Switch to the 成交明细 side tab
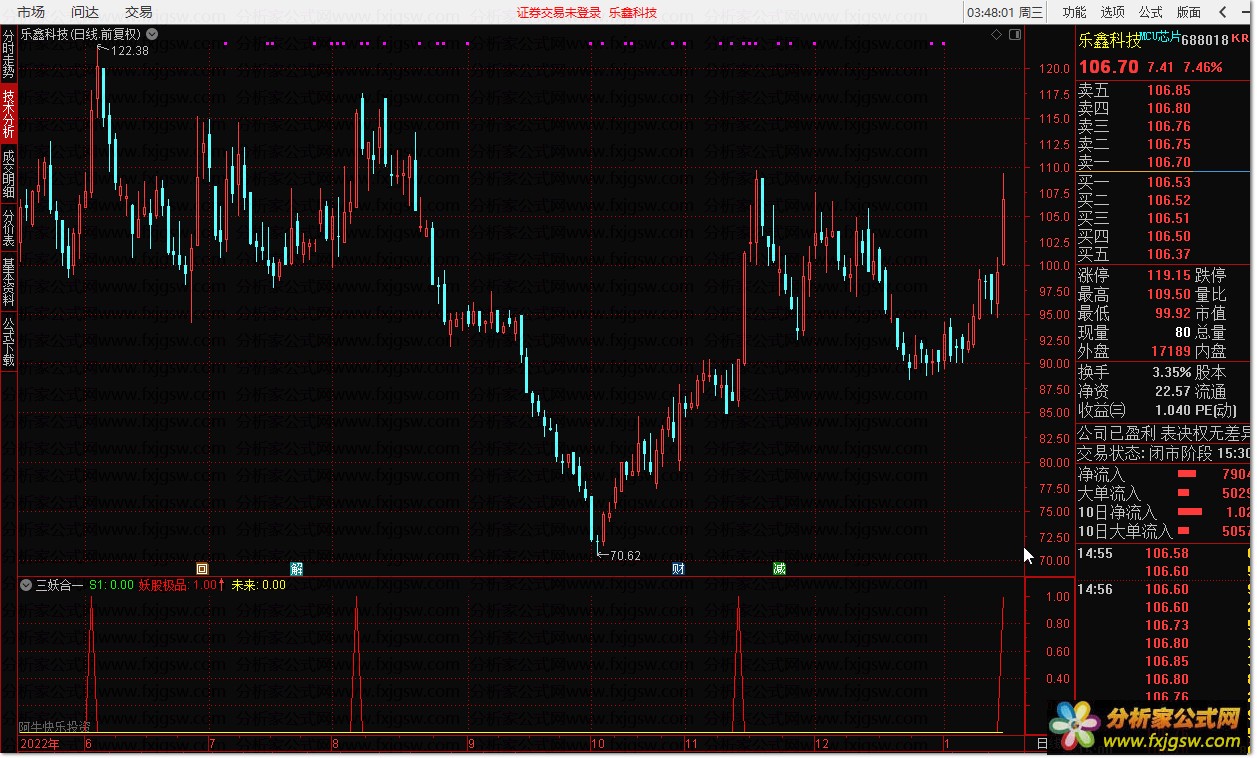Image resolution: width=1257 pixels, height=758 pixels. tap(8, 174)
